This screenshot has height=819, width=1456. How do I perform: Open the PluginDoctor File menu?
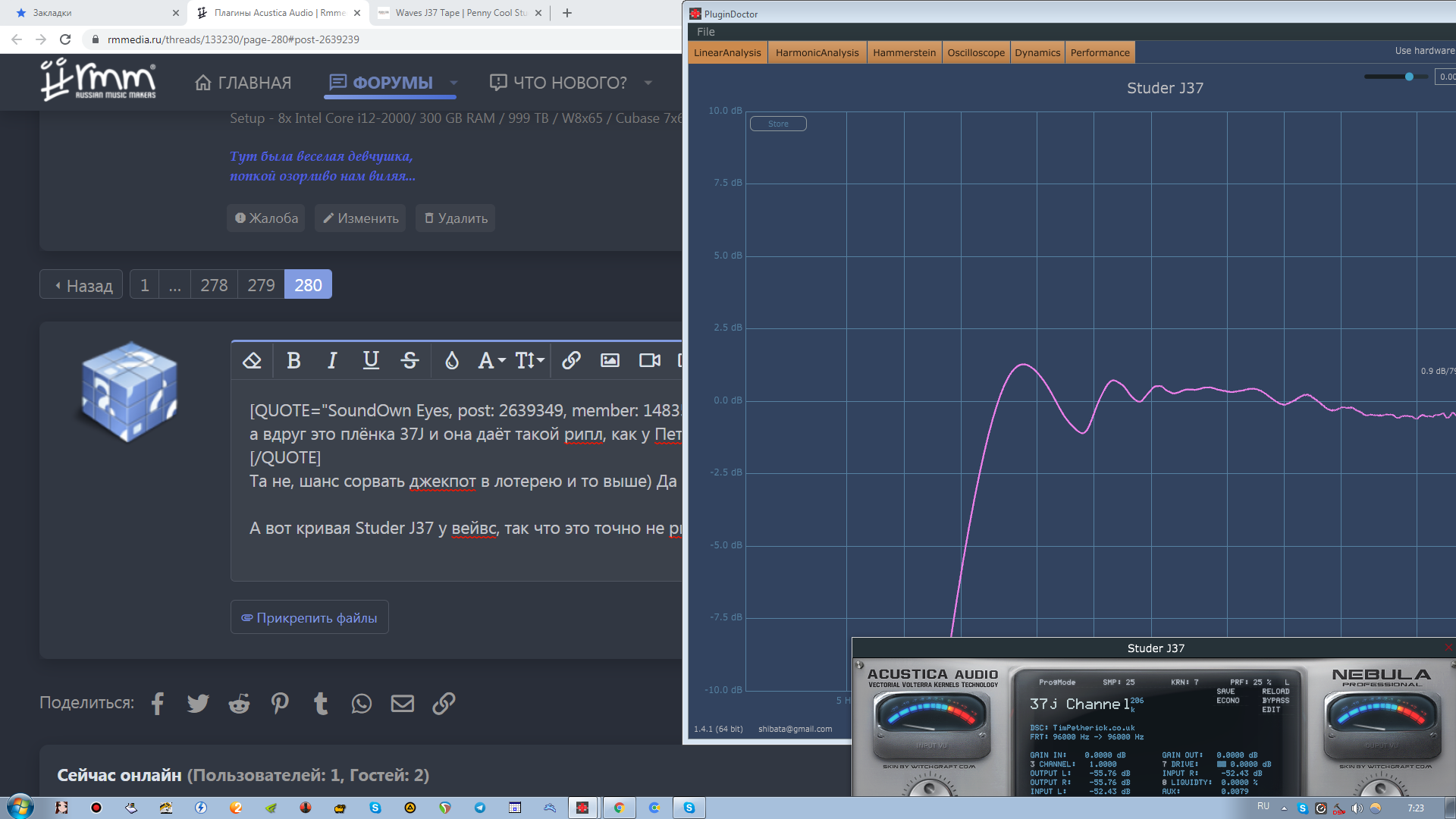pos(705,32)
